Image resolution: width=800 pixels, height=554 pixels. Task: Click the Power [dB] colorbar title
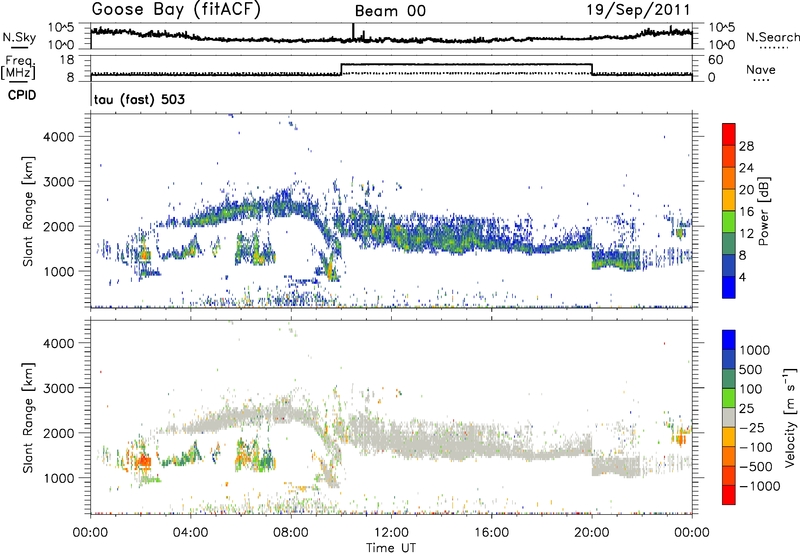point(763,211)
